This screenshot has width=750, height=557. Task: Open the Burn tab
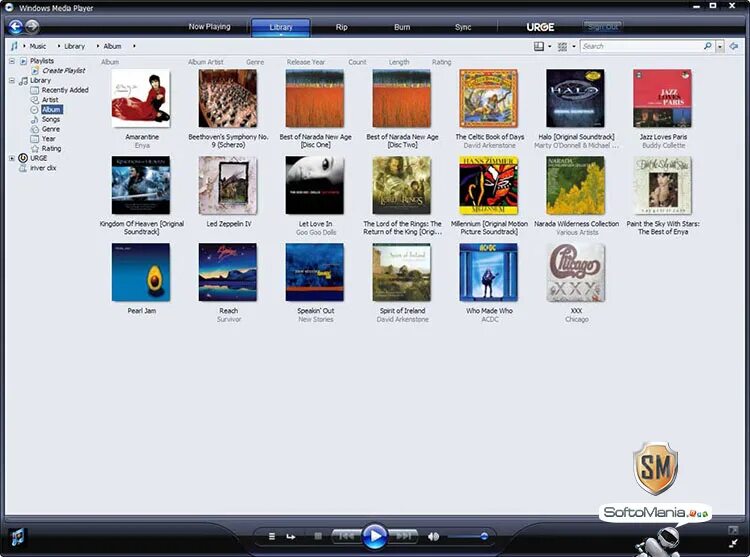(x=402, y=27)
